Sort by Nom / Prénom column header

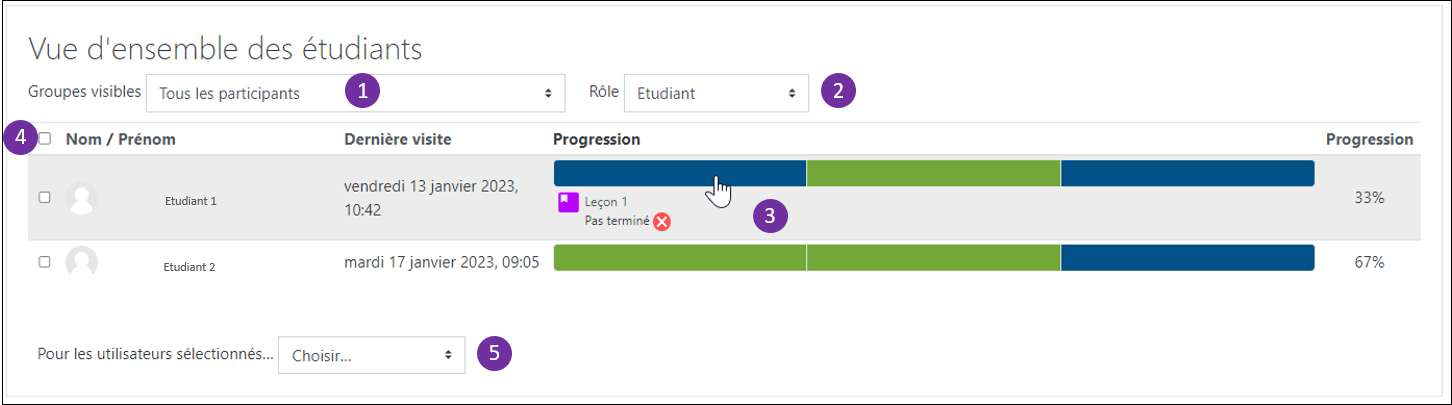point(120,139)
